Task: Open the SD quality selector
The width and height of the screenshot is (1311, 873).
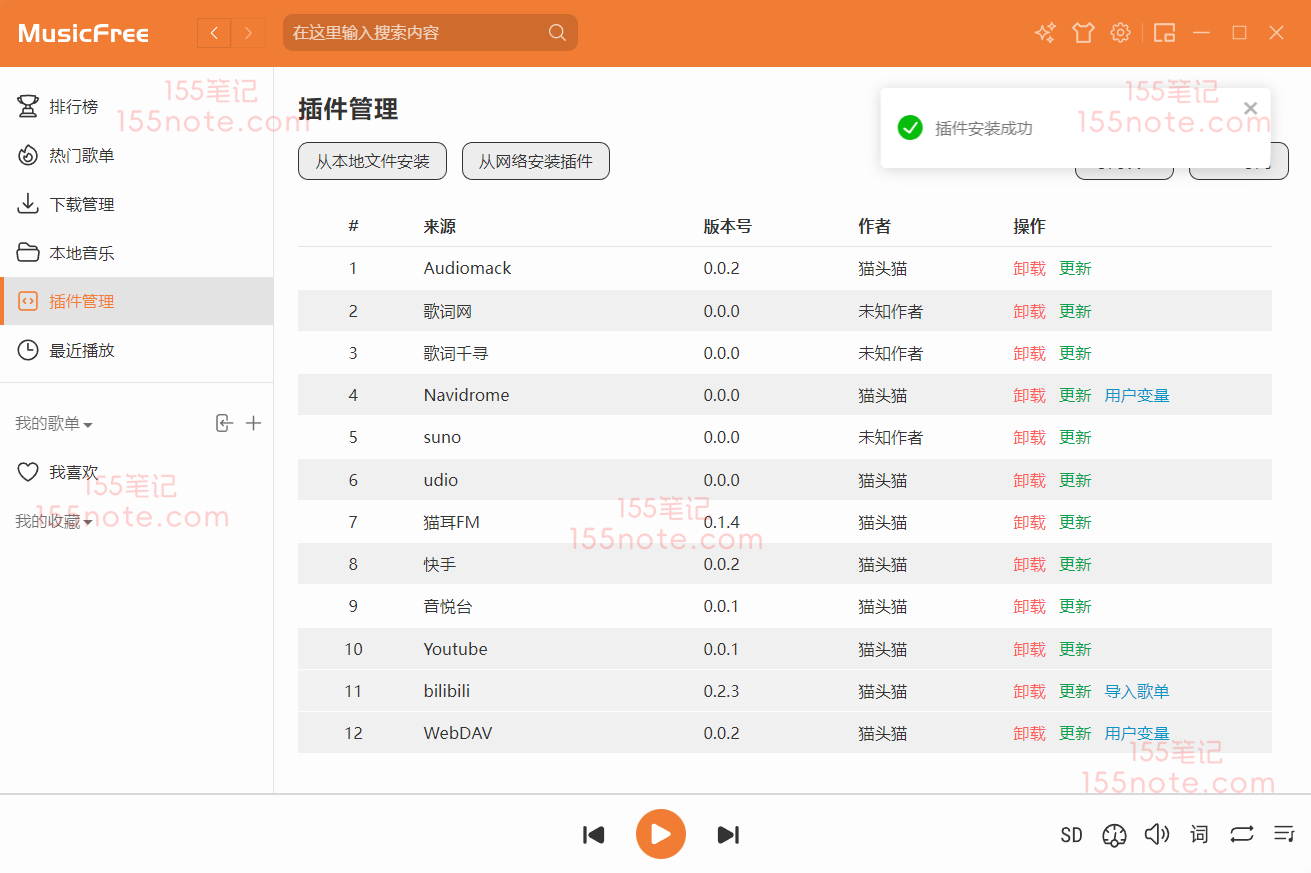Action: pyautogui.click(x=1071, y=835)
